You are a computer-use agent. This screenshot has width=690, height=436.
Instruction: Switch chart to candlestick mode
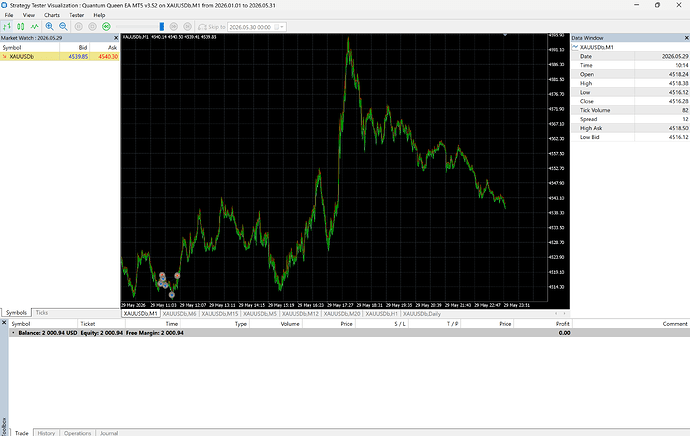21,27
